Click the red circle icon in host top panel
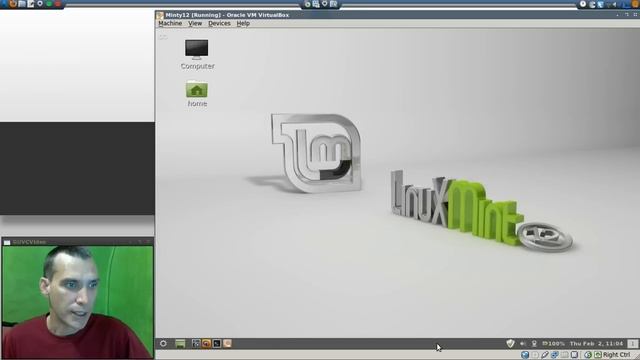This screenshot has height=360, width=640. point(58,4)
